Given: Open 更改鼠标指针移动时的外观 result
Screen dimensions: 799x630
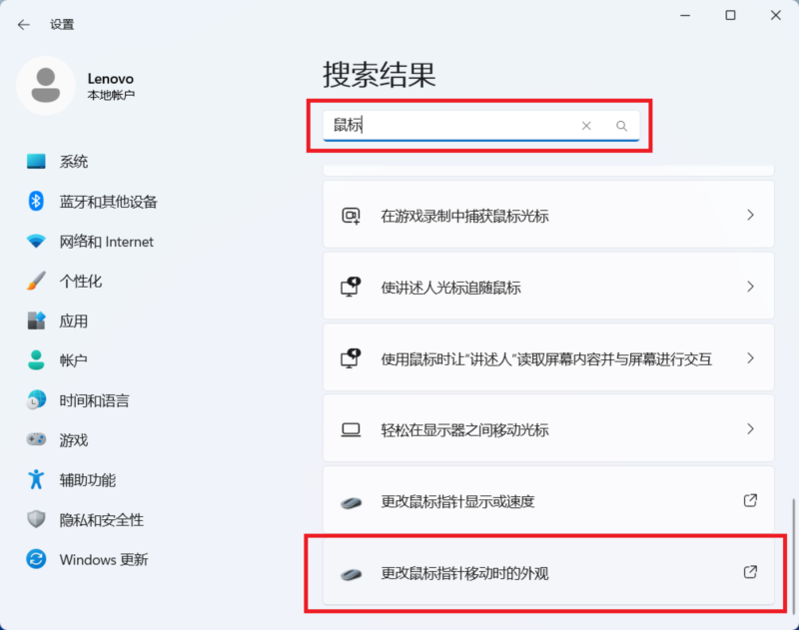Looking at the screenshot, I should pyautogui.click(x=465, y=573).
